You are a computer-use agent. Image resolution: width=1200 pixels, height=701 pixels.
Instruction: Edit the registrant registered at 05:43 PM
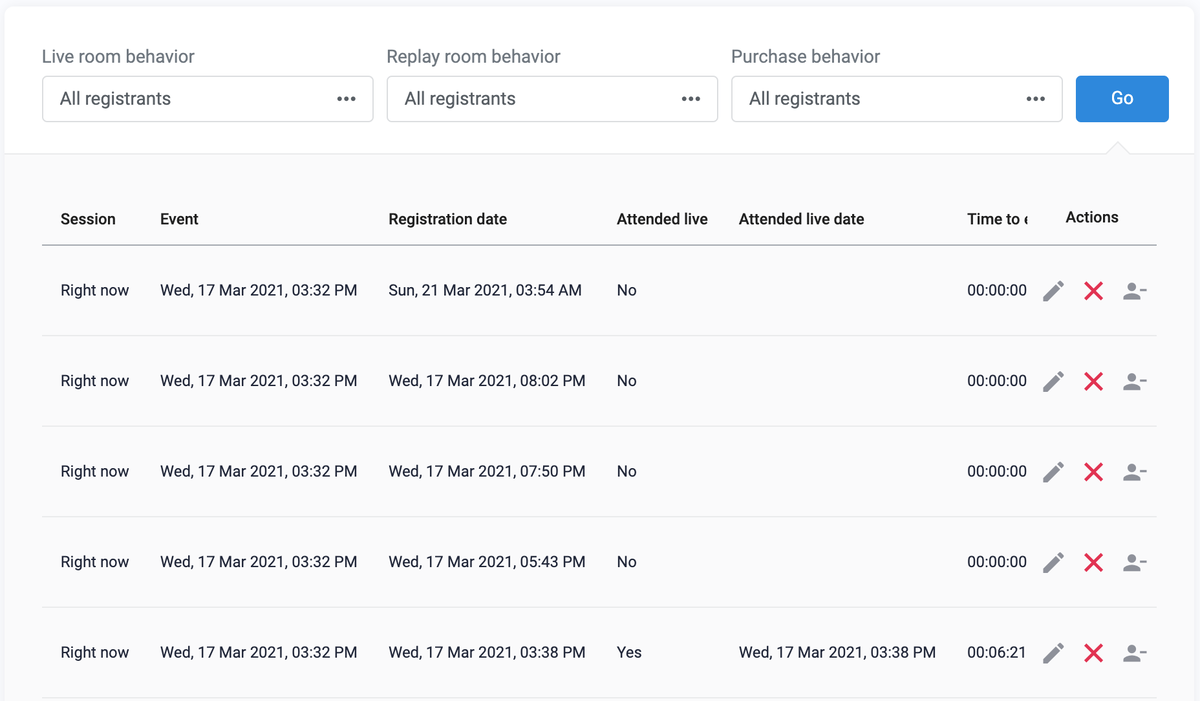1052,562
